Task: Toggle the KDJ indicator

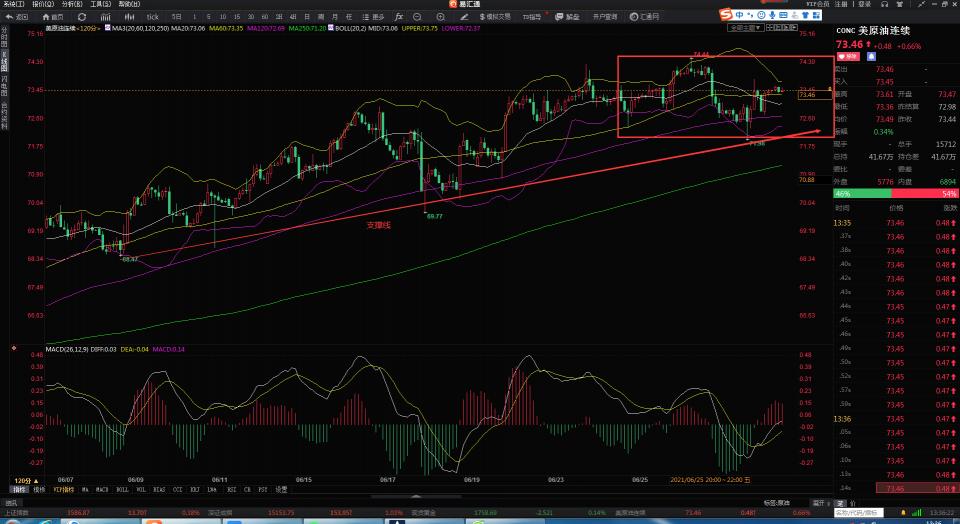Action: (195, 490)
